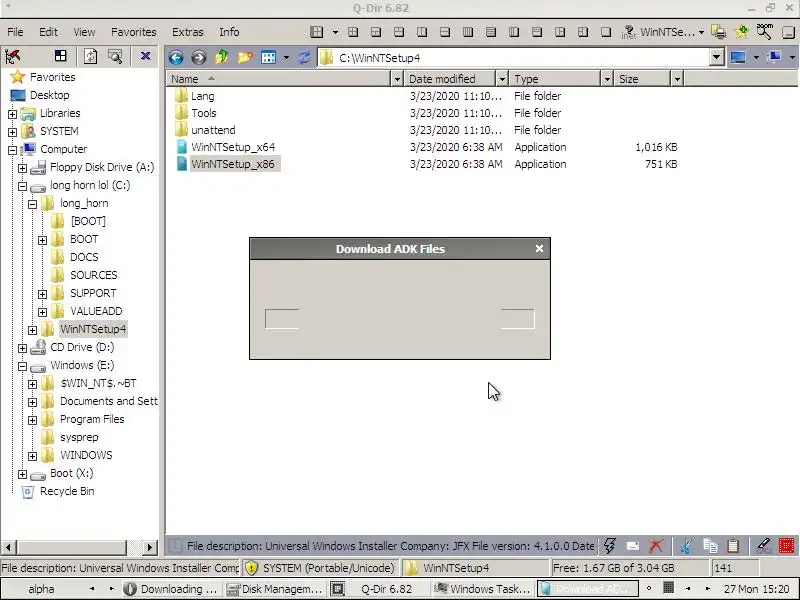Screen dimensions: 800x600
Task: Open the Extras menu
Action: click(188, 32)
